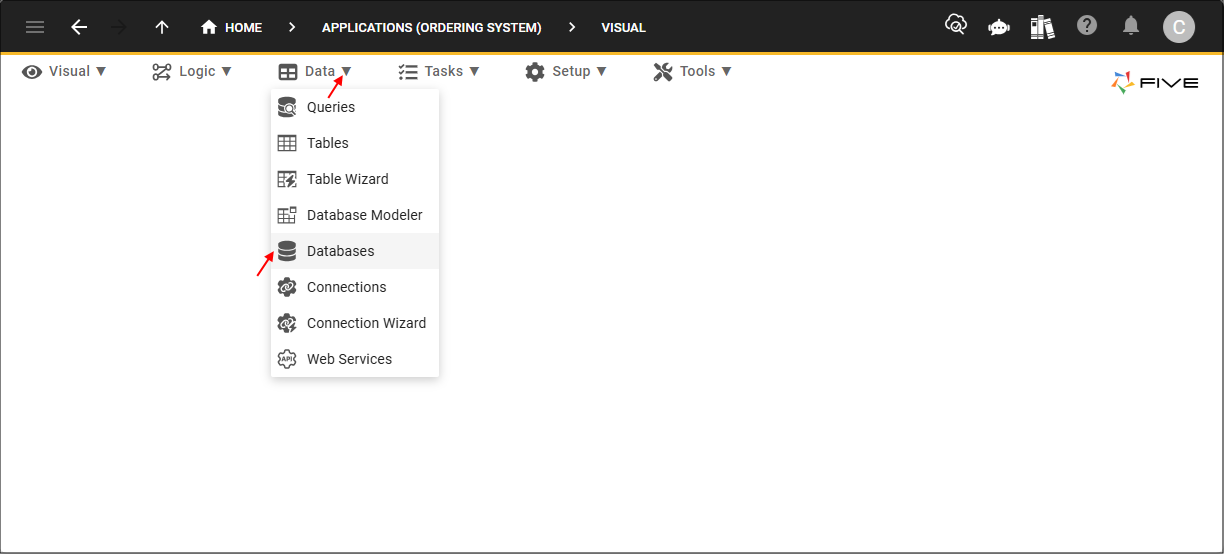Click the Visual menu eye icon
The height and width of the screenshot is (554, 1224).
tap(32, 72)
